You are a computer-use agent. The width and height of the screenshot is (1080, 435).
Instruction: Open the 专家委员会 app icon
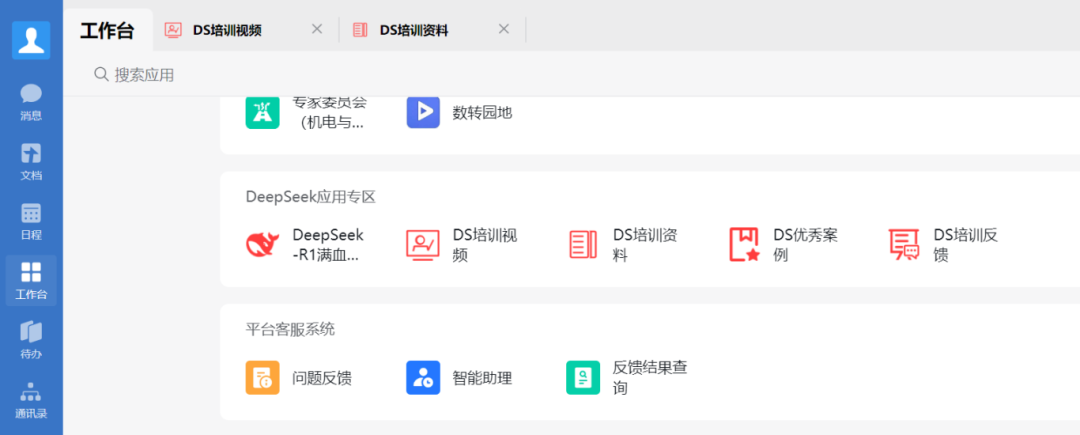point(262,112)
